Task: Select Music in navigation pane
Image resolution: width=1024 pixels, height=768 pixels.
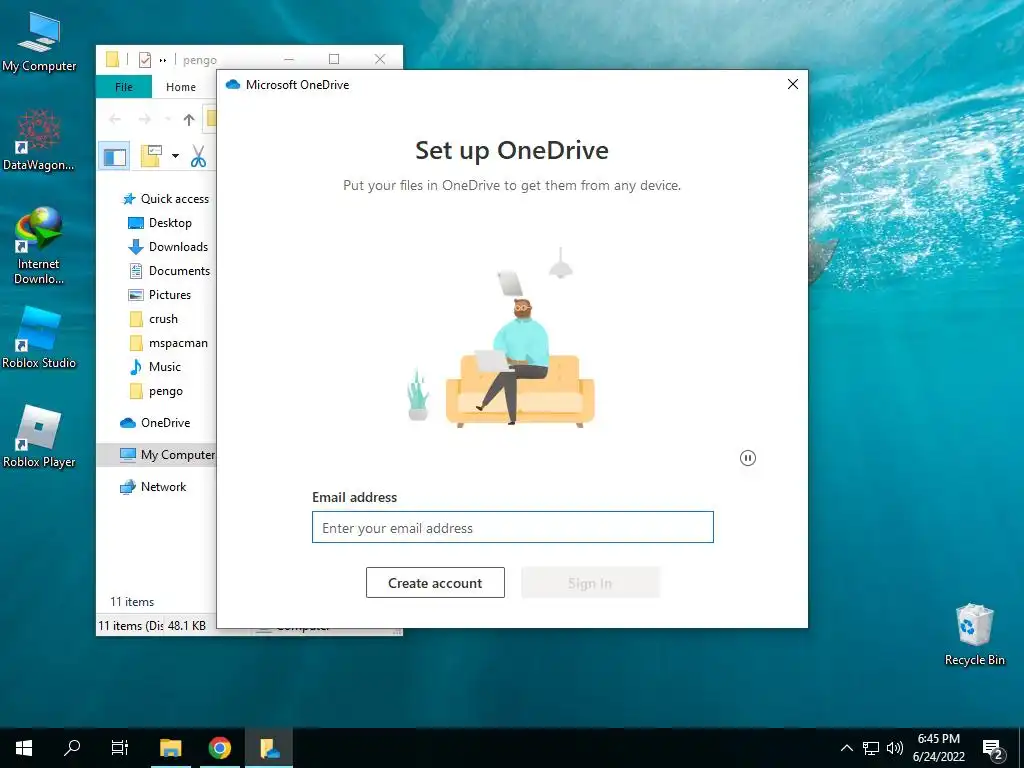Action: (x=155, y=367)
